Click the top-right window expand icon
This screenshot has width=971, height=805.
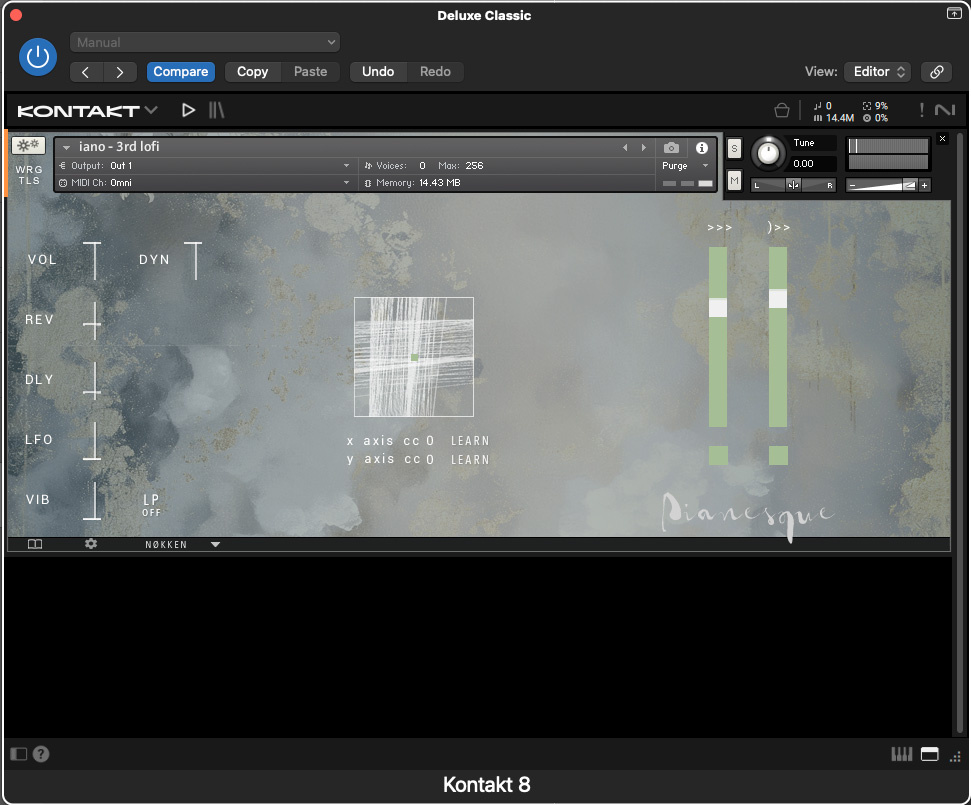tap(954, 13)
